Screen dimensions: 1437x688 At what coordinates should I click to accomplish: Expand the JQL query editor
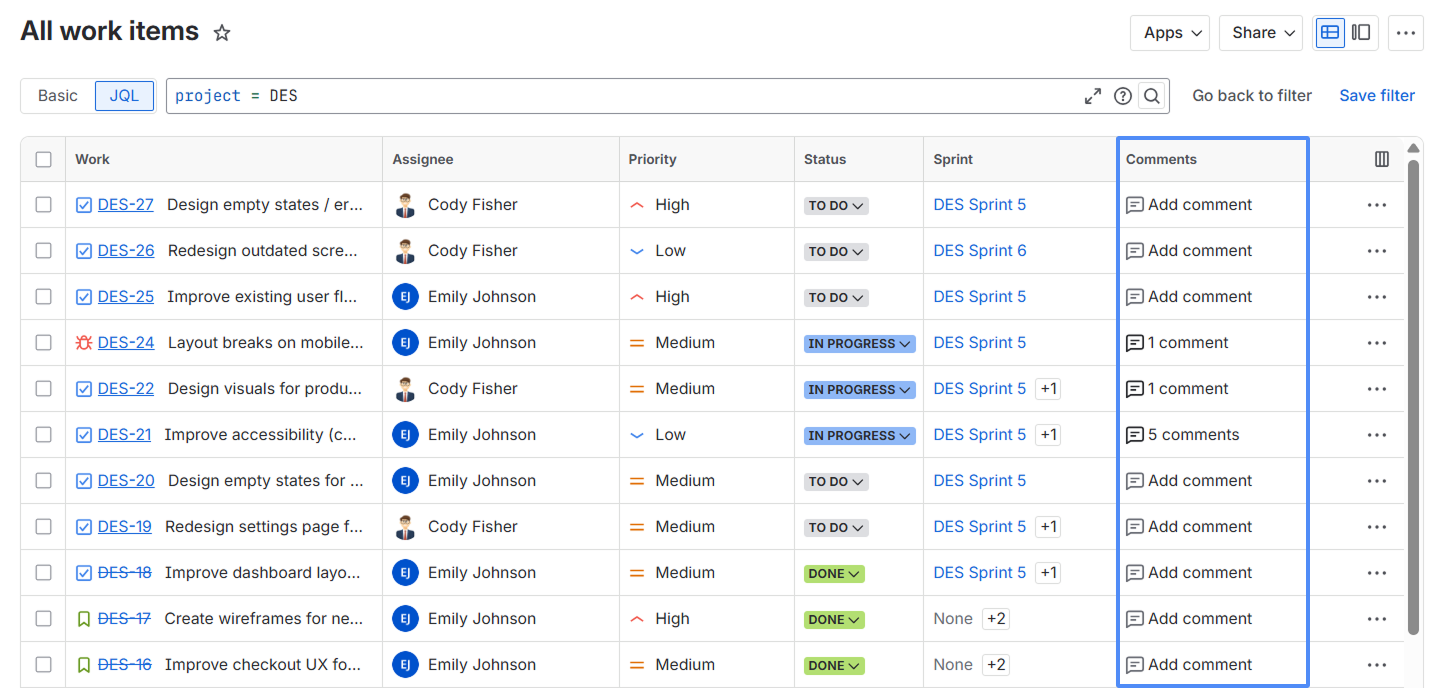click(1093, 96)
